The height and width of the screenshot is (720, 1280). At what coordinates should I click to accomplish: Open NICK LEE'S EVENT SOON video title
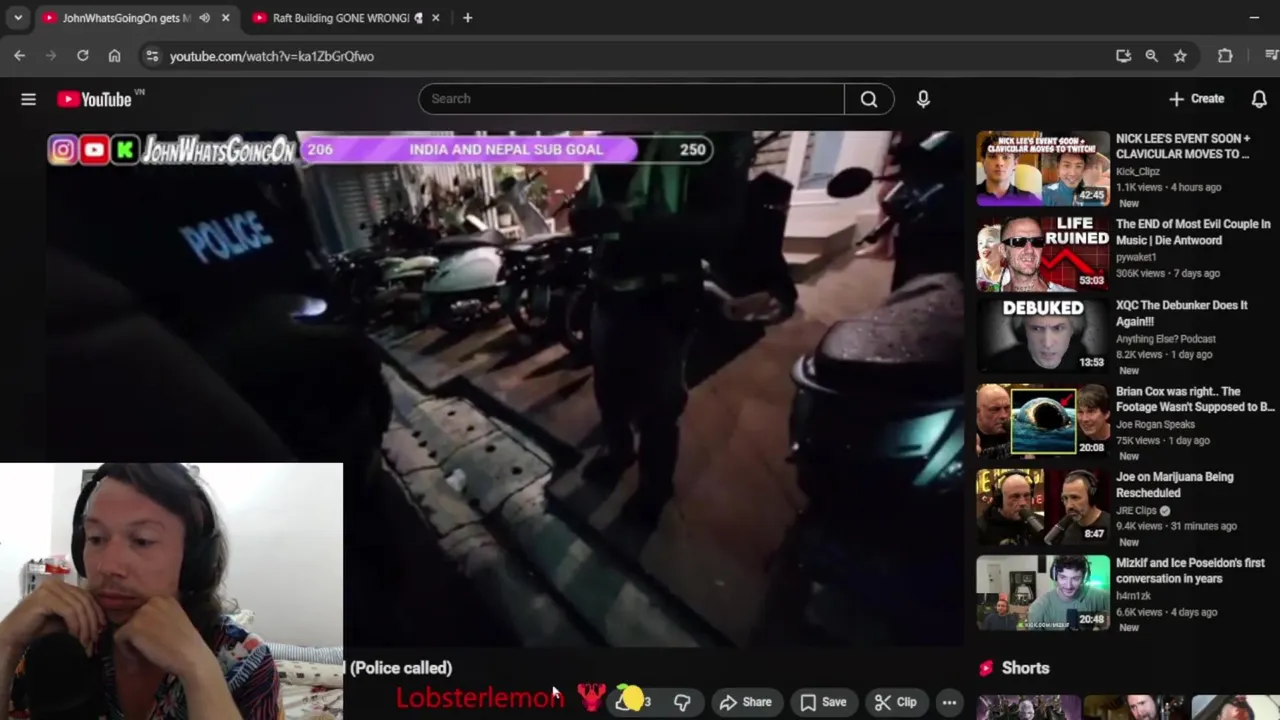click(x=1183, y=146)
